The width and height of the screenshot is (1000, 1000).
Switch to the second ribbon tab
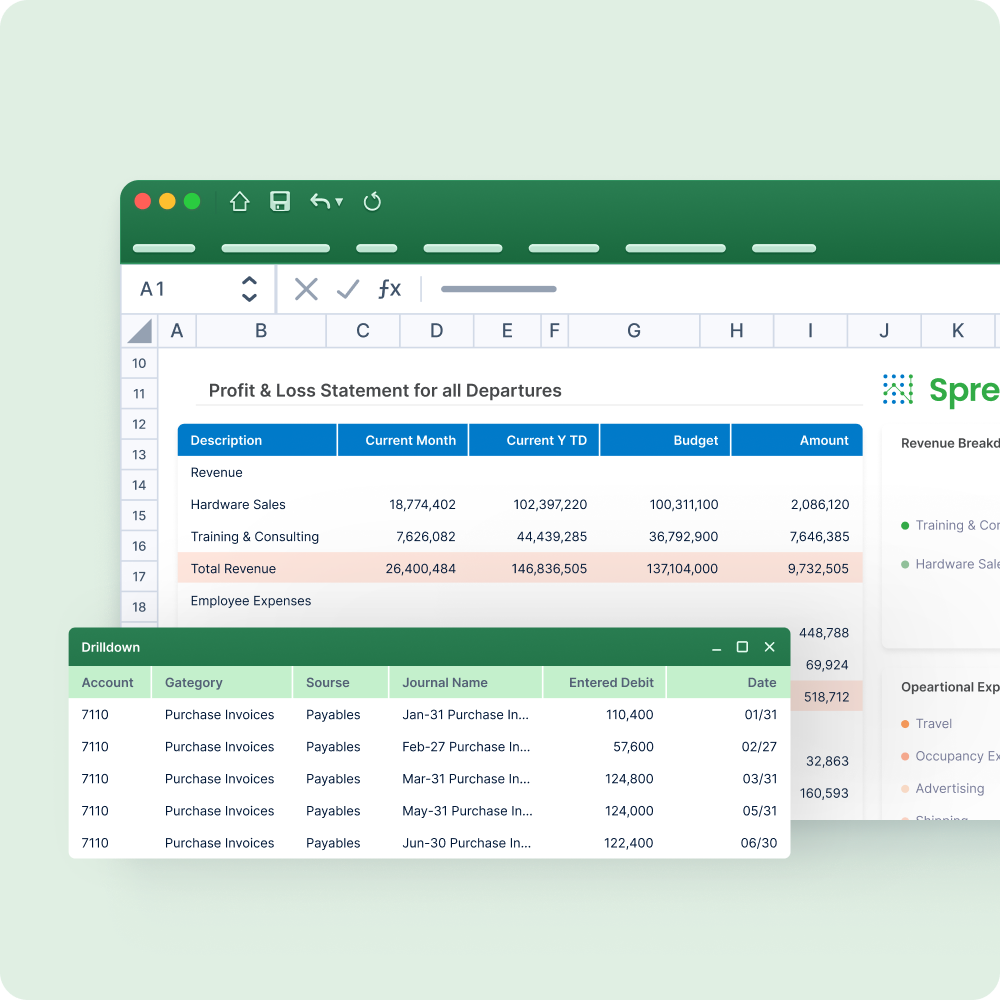[275, 248]
